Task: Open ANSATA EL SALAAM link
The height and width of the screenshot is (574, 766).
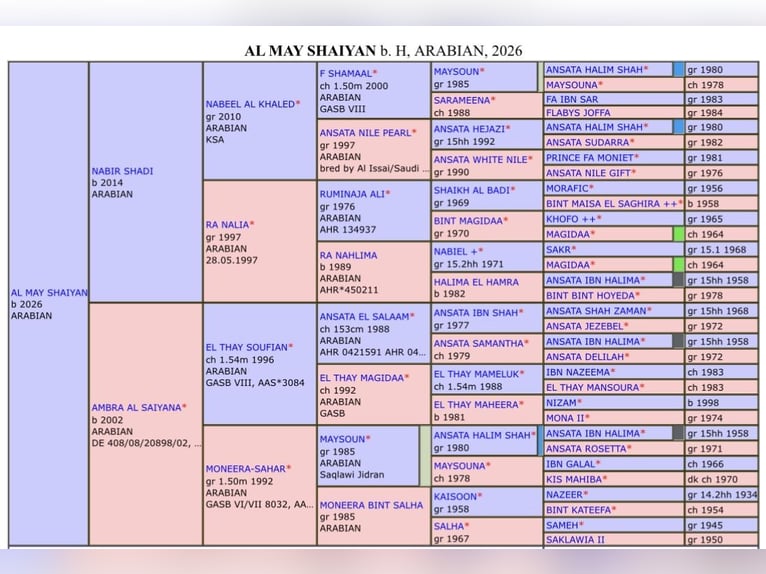Action: (x=364, y=317)
